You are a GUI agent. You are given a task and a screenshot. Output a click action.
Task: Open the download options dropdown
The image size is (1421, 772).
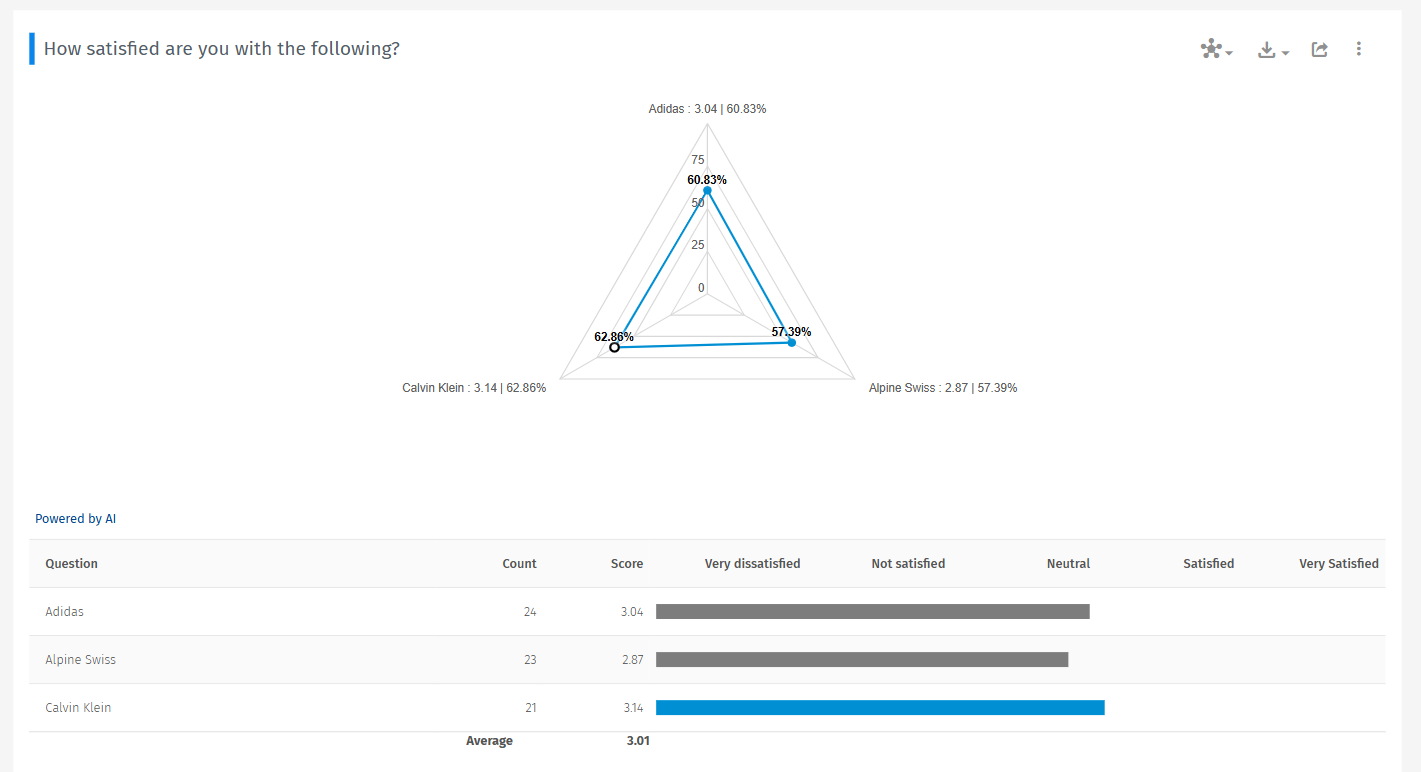coord(1273,49)
